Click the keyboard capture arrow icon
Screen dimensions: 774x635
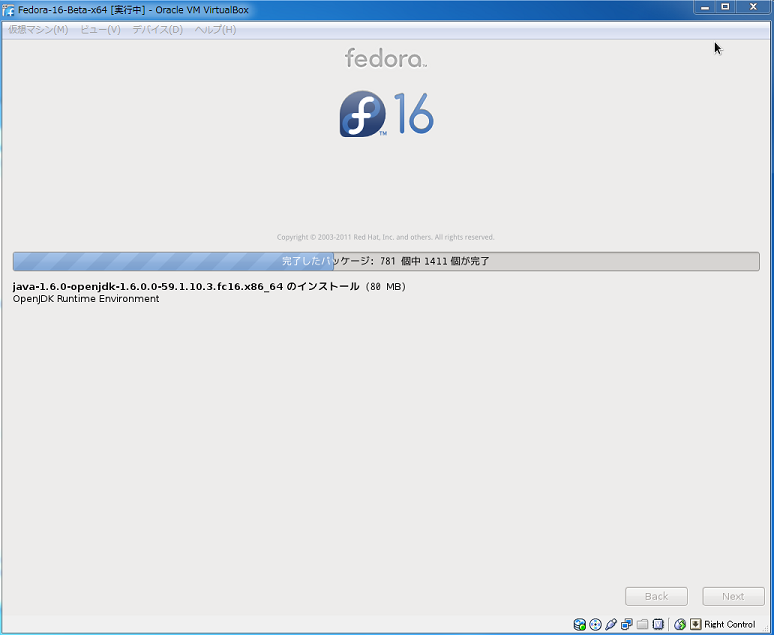[x=695, y=625]
